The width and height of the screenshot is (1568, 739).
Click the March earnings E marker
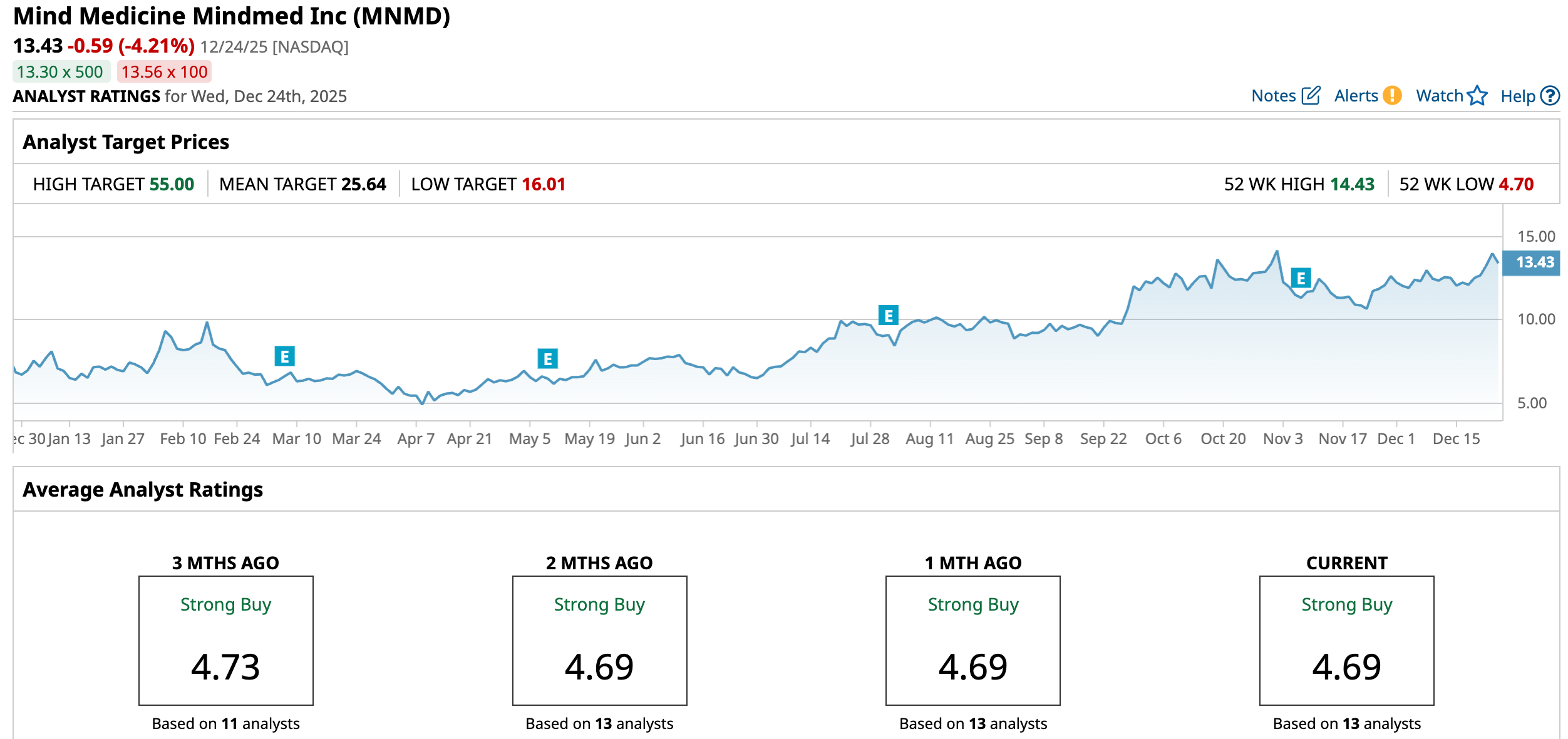[x=285, y=357]
